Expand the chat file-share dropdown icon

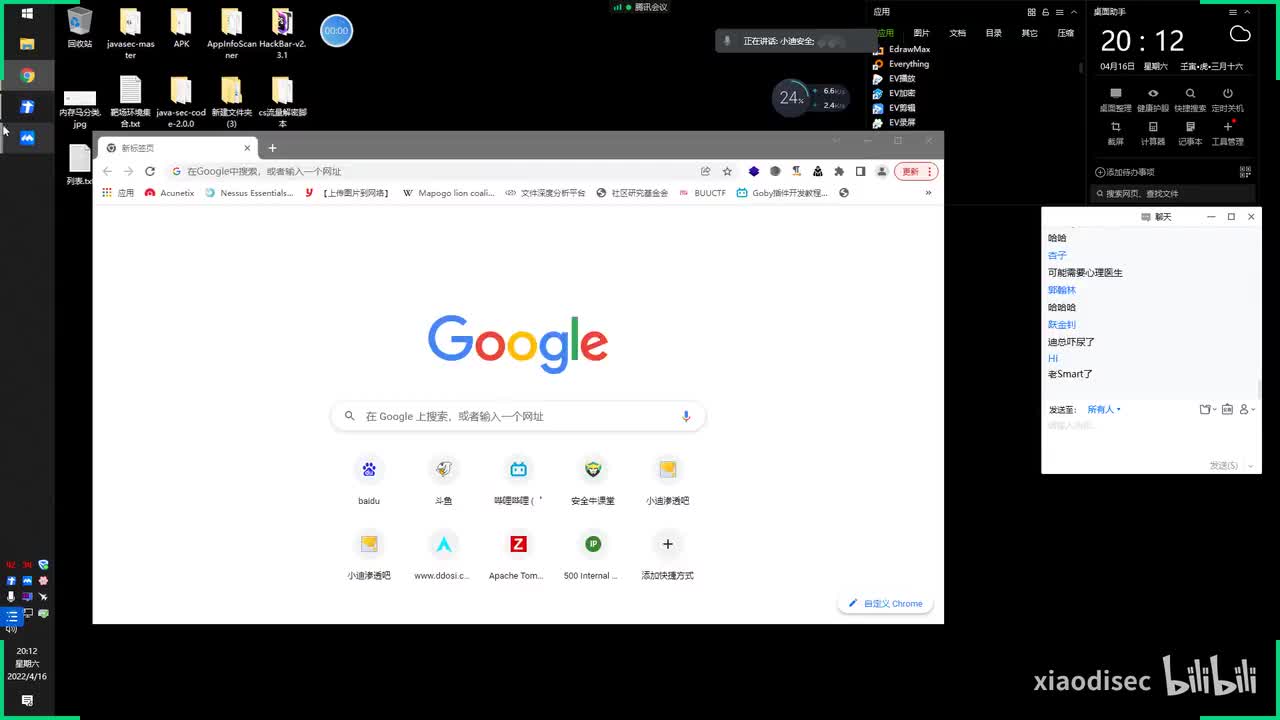pyautogui.click(x=1207, y=409)
